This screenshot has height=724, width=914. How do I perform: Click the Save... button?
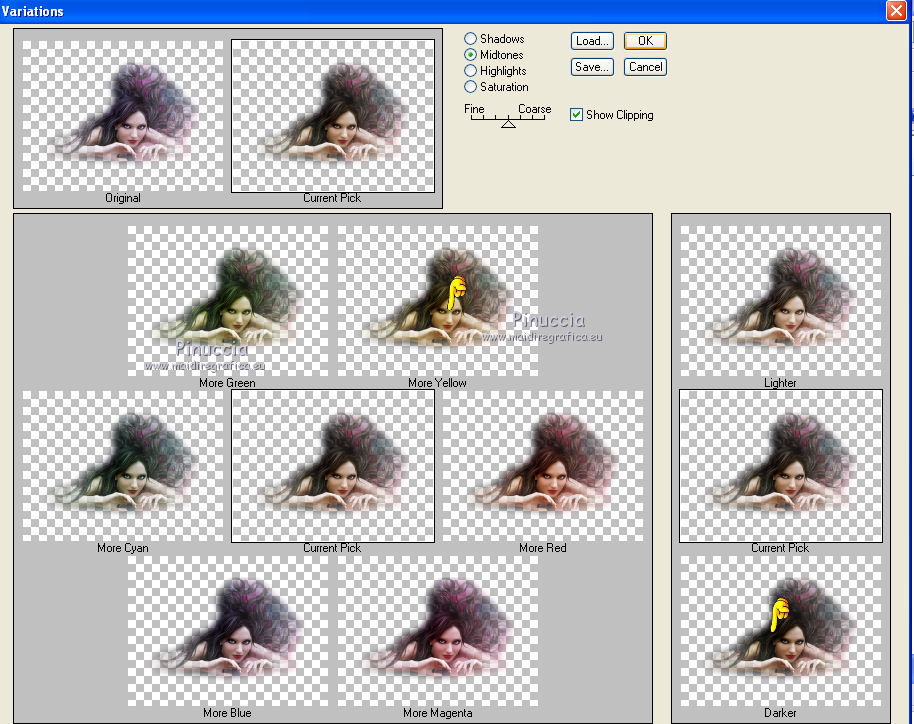[592, 67]
